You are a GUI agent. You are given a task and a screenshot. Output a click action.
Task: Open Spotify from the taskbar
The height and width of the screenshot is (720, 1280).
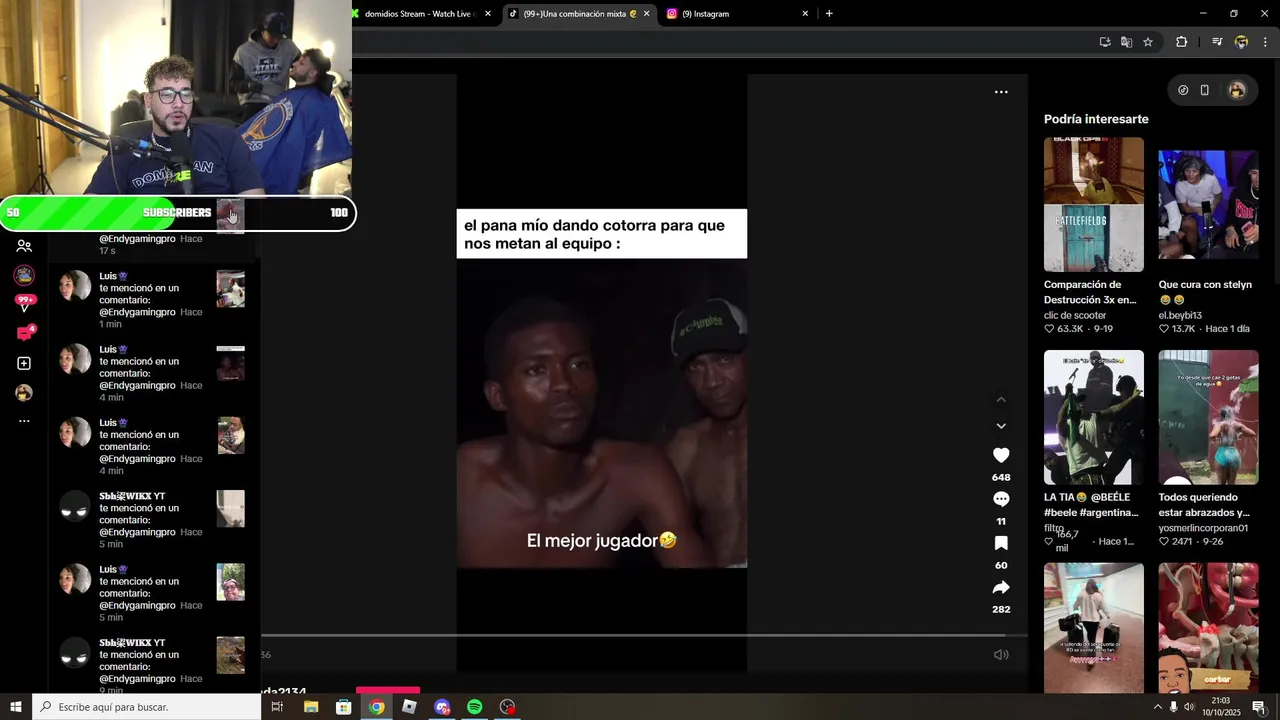[475, 707]
